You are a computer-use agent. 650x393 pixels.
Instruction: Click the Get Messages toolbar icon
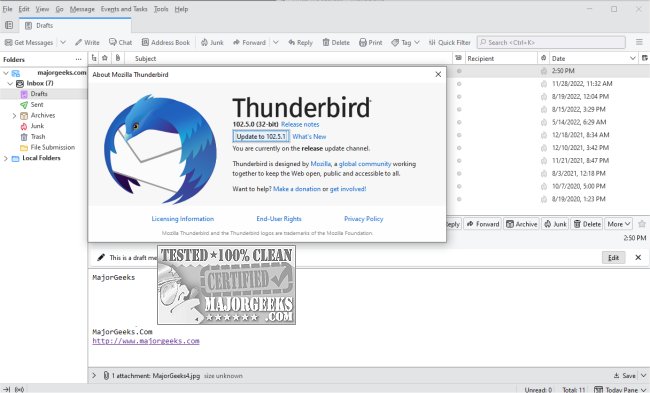coord(8,42)
